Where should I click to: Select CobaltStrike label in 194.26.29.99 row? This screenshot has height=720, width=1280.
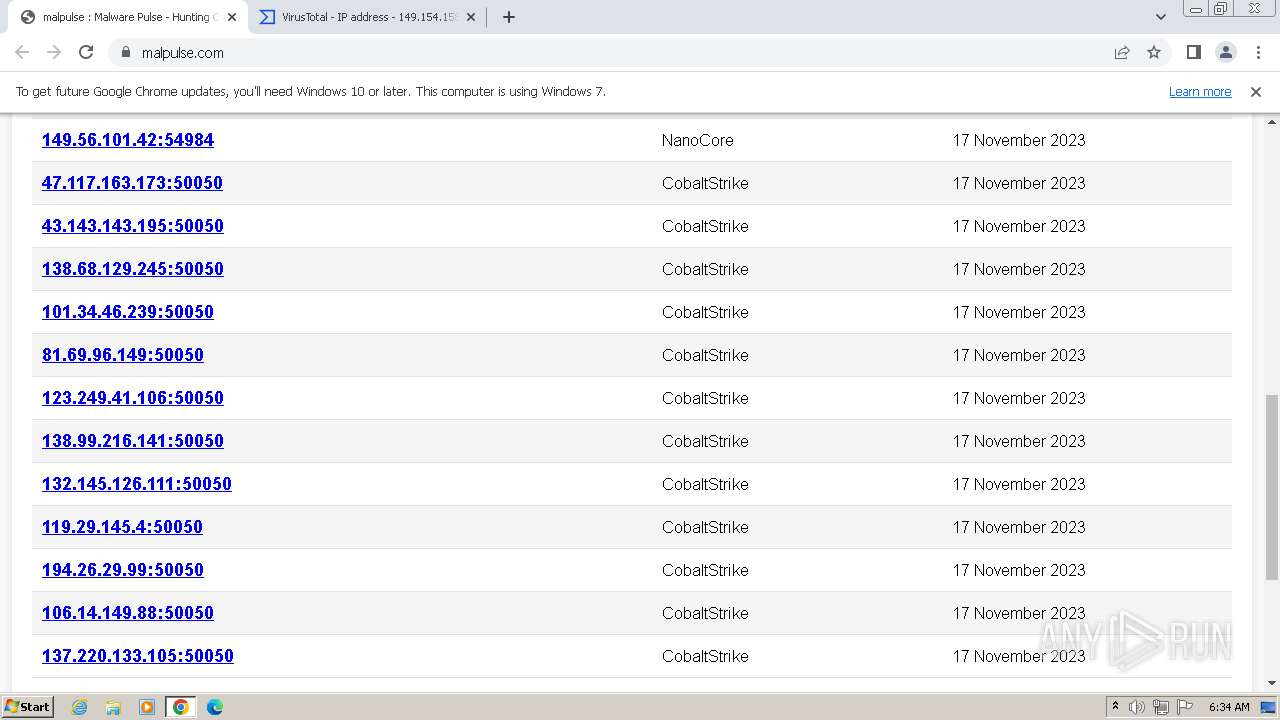[x=705, y=570]
